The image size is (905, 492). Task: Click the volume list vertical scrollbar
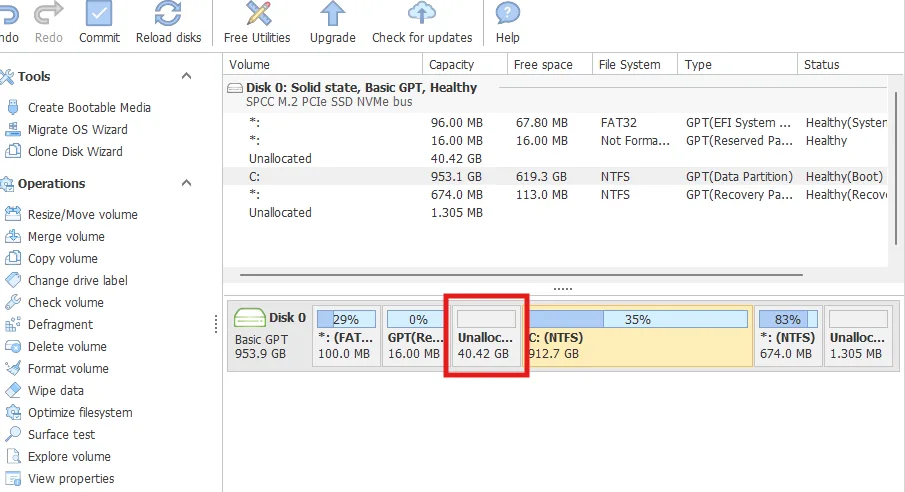[x=896, y=167]
